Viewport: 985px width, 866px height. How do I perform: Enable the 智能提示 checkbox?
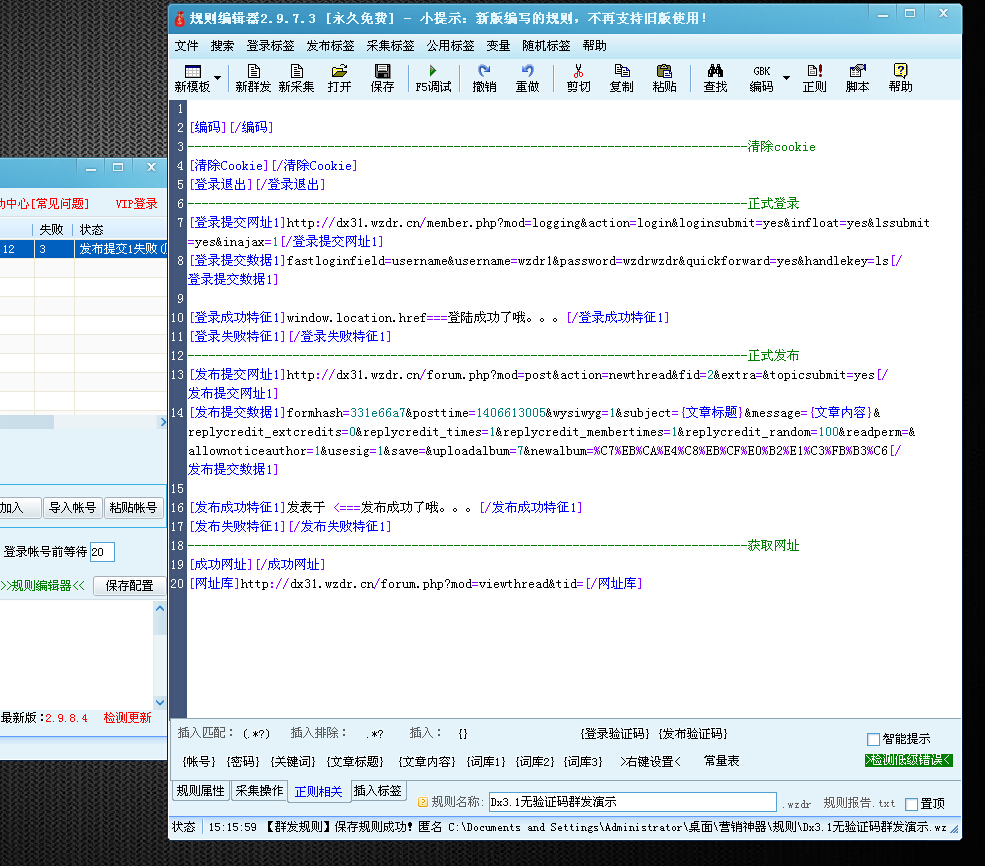pyautogui.click(x=873, y=739)
